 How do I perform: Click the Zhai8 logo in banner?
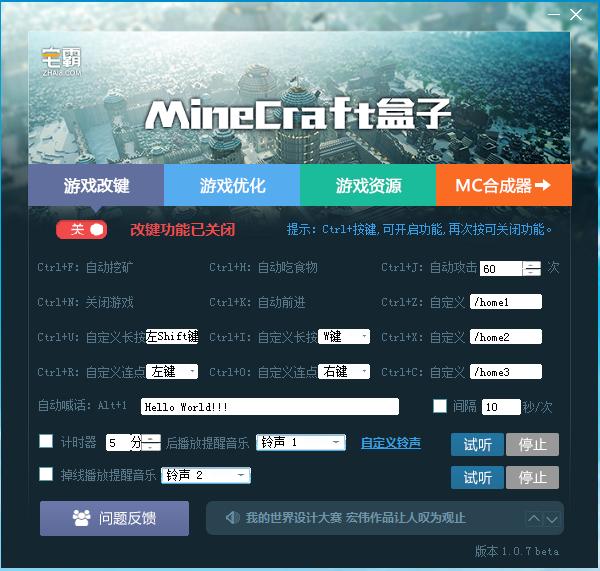[61, 62]
